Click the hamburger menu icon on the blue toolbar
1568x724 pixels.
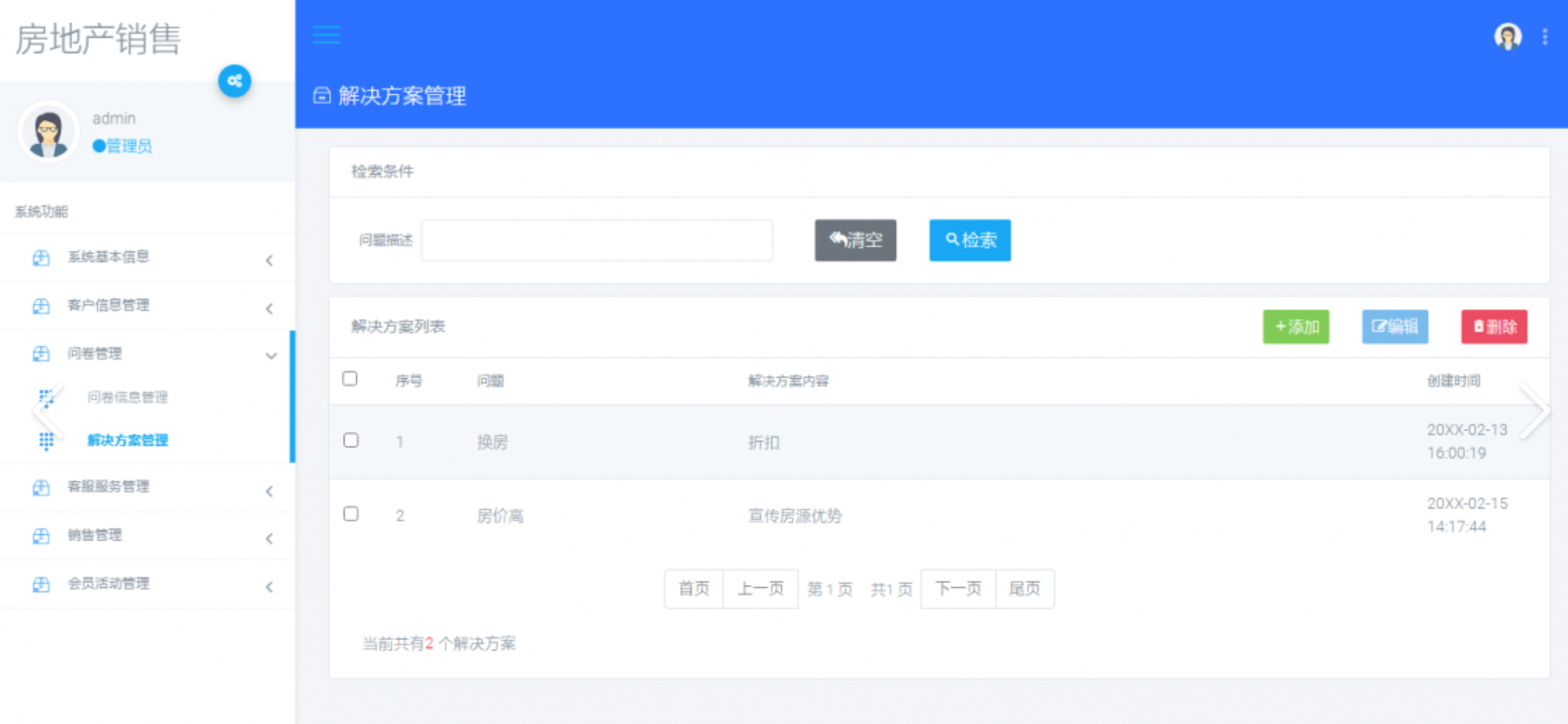click(325, 35)
